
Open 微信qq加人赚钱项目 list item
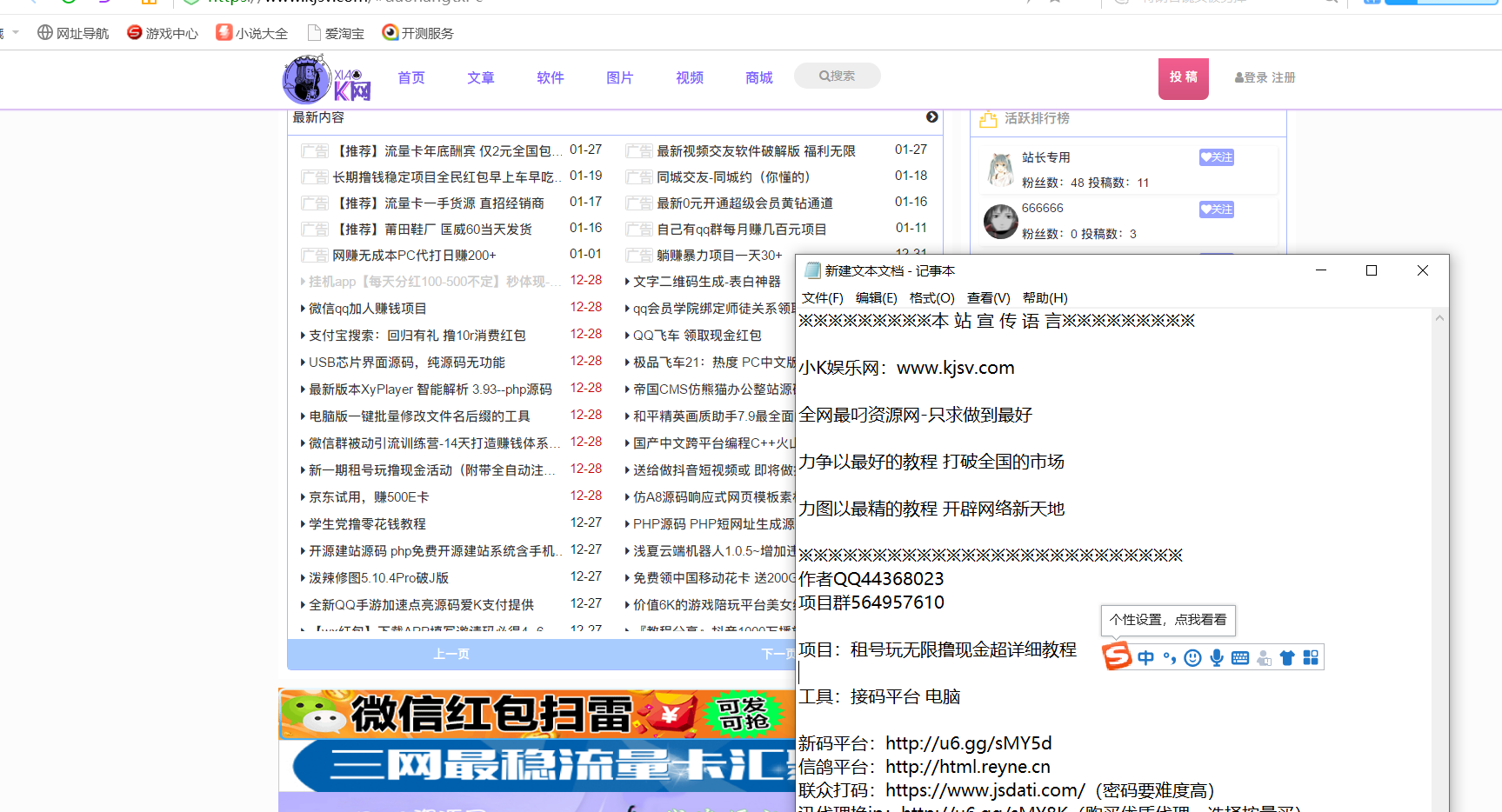click(x=368, y=309)
